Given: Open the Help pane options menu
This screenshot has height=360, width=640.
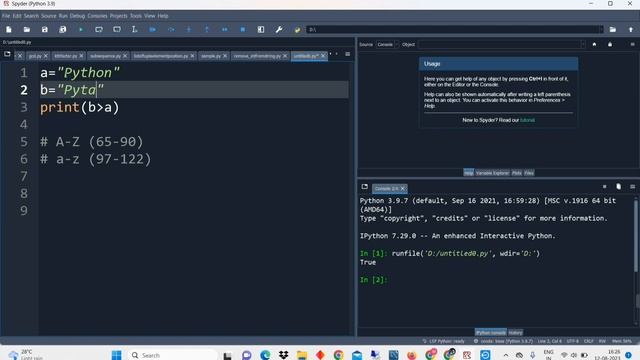Looking at the screenshot, I should (x=632, y=44).
